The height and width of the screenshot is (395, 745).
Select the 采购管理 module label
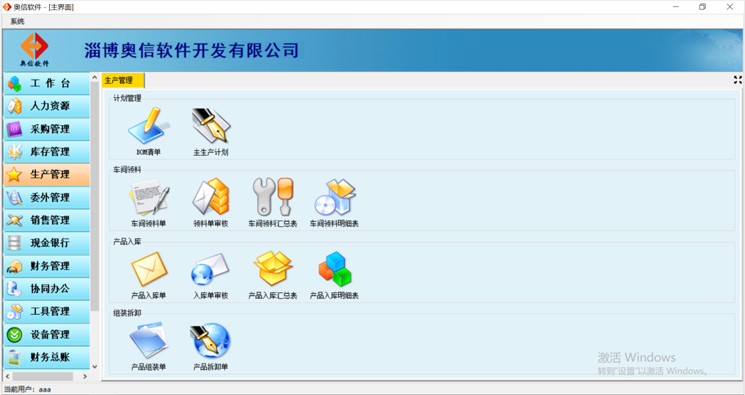coord(50,129)
